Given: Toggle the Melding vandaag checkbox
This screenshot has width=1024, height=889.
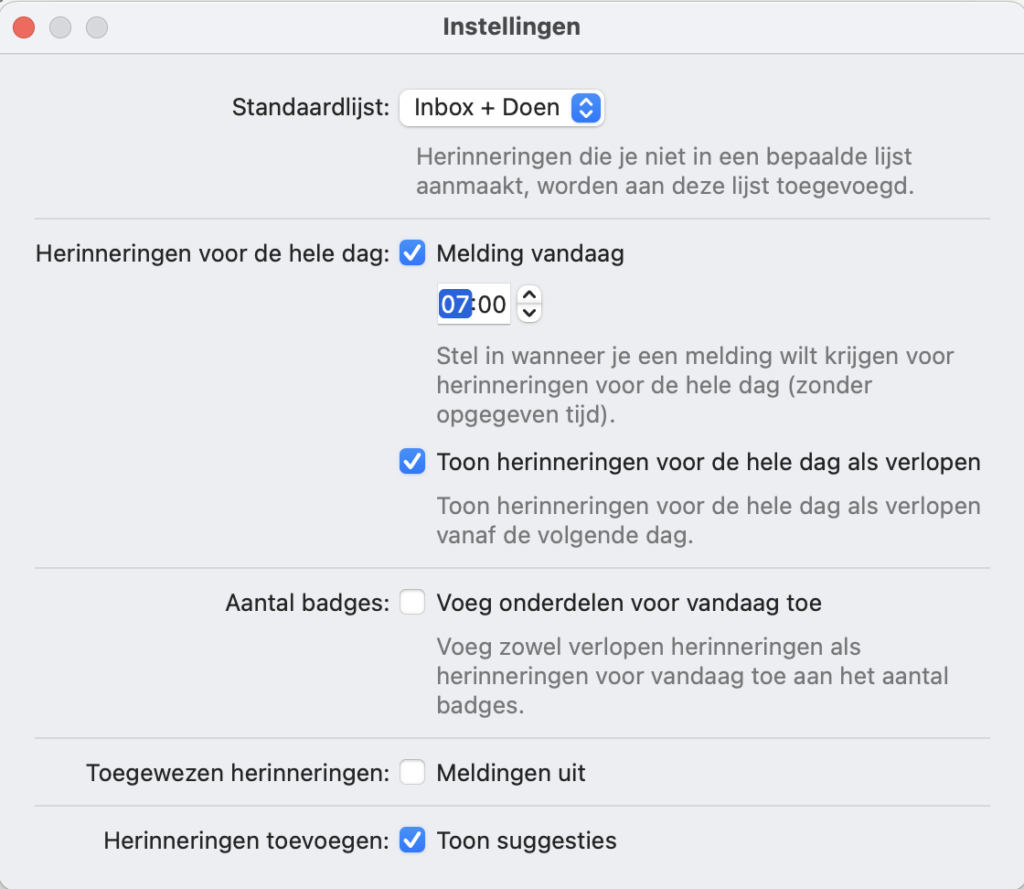Looking at the screenshot, I should point(412,254).
